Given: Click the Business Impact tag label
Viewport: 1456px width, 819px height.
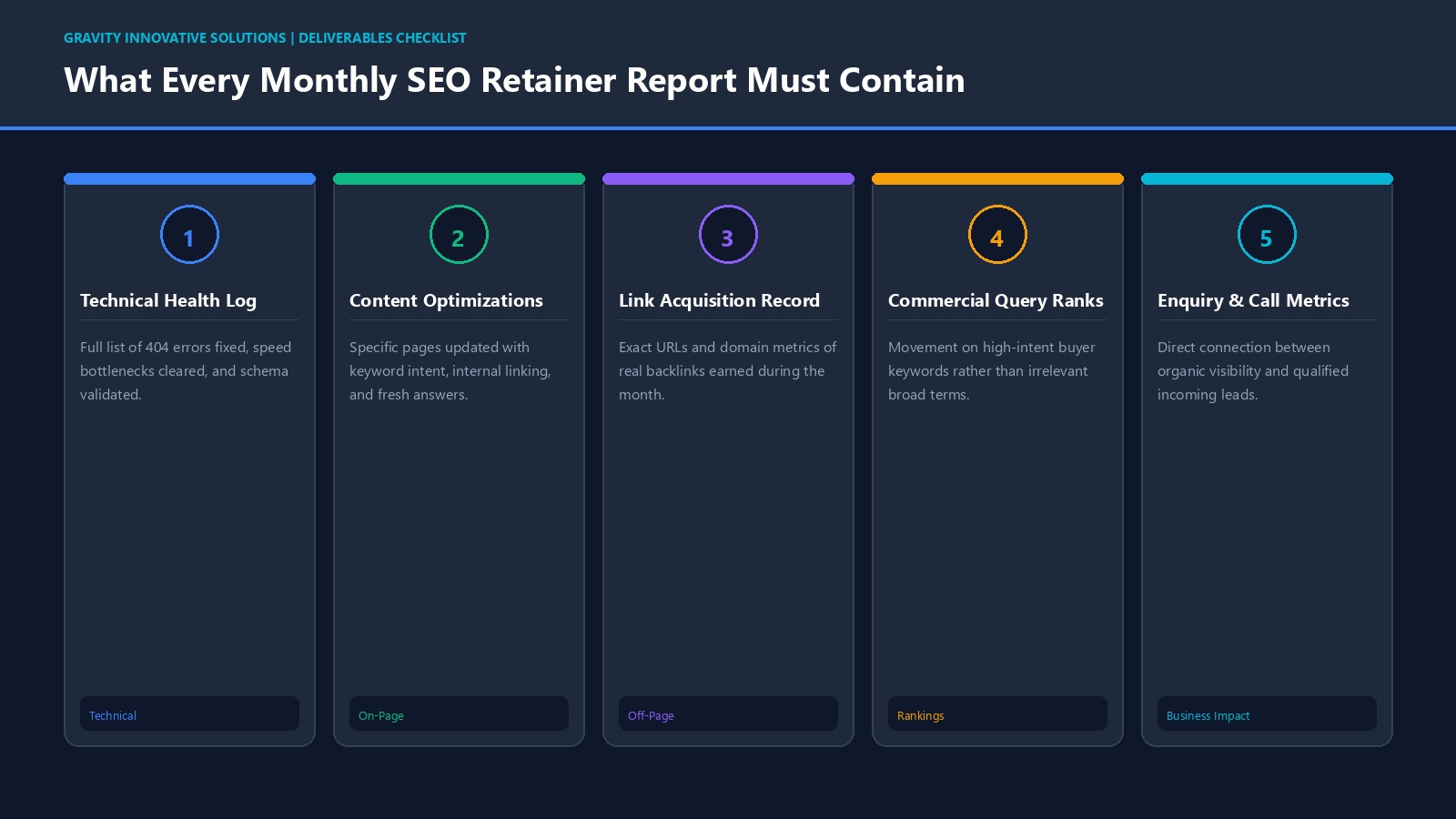Looking at the screenshot, I should click(1267, 714).
